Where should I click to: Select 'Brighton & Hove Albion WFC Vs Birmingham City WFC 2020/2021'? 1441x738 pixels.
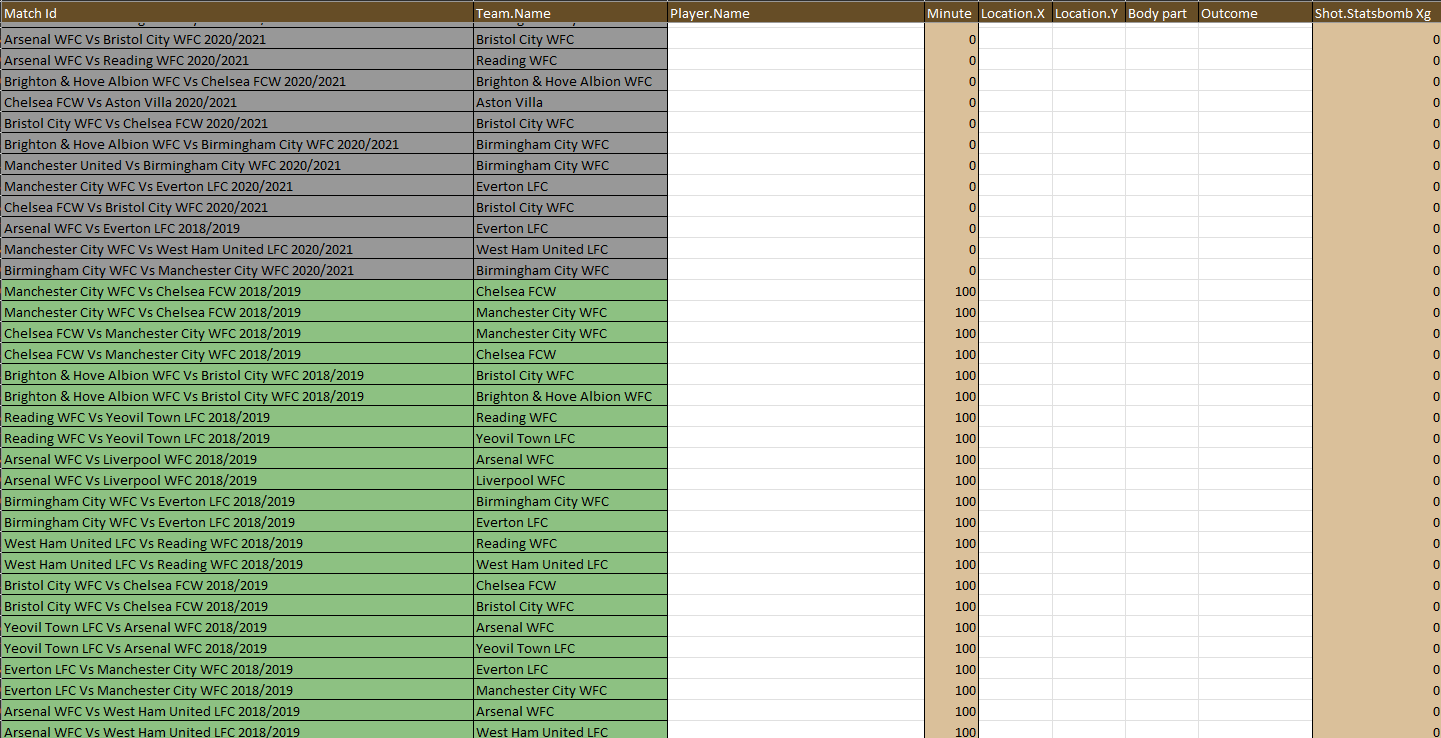237,144
